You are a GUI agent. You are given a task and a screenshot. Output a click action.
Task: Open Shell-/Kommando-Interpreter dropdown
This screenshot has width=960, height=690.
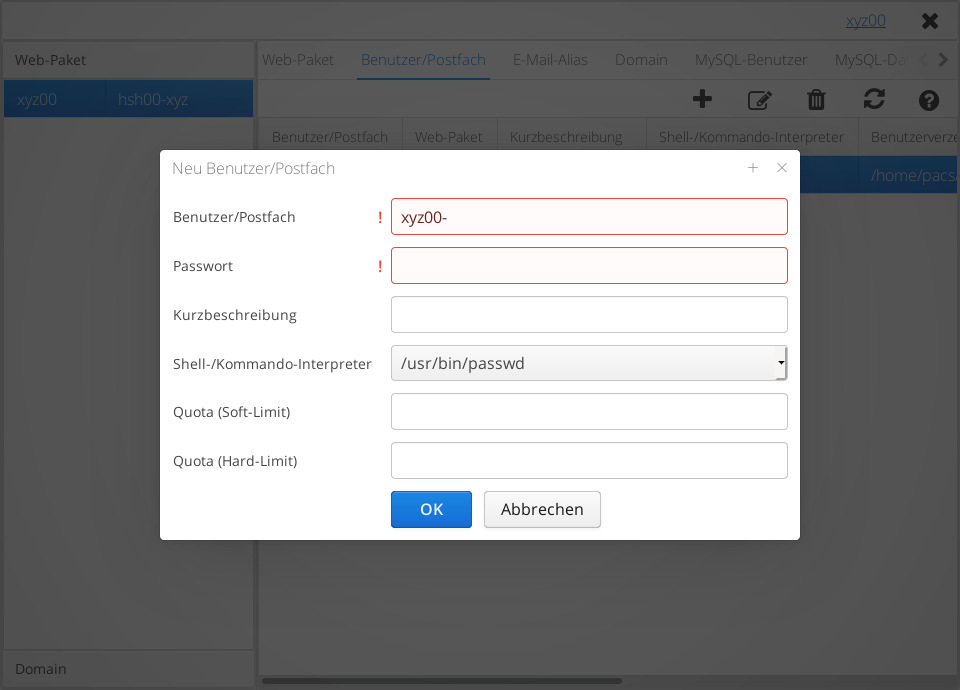click(x=588, y=364)
